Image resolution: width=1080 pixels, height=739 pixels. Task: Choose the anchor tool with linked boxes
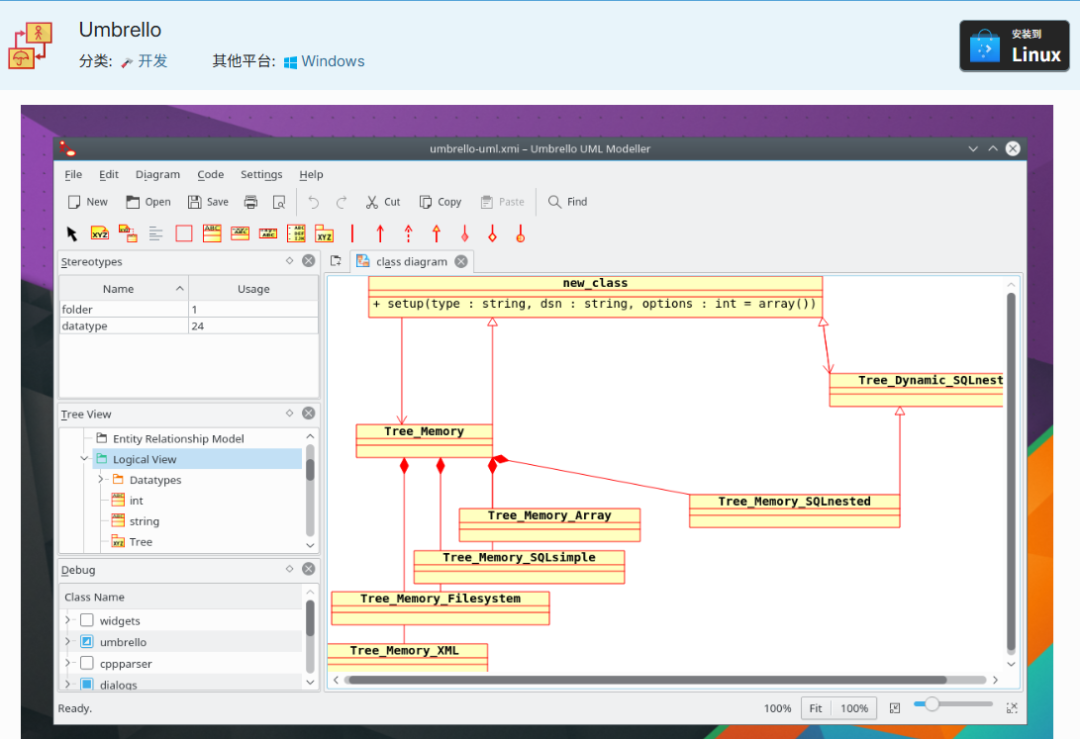point(128,234)
